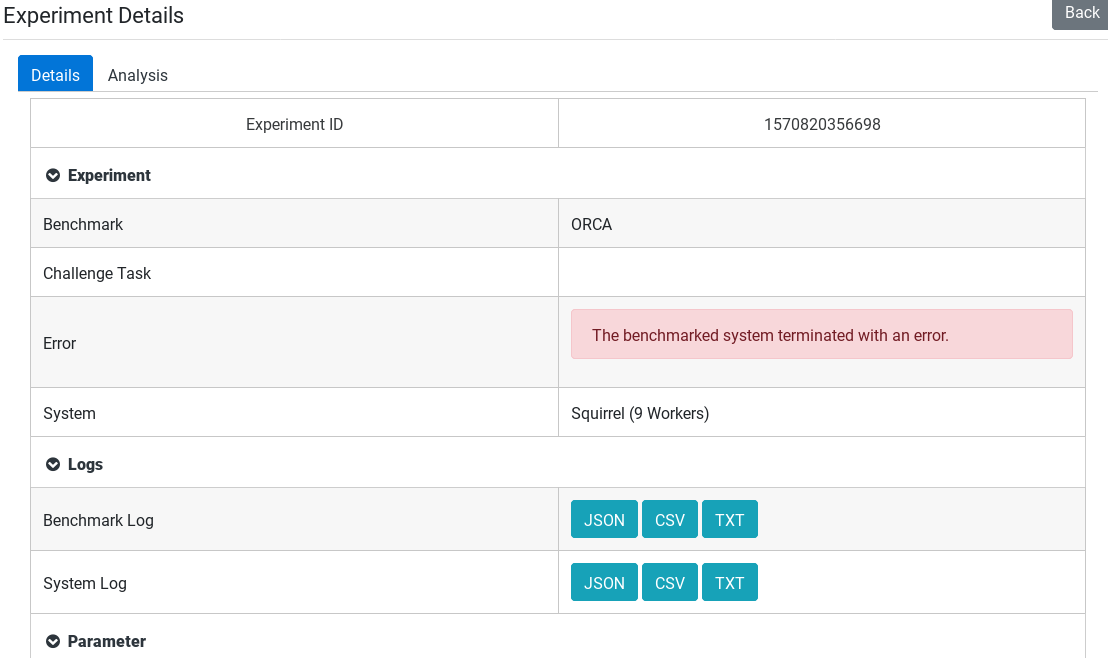Collapse the Experiment section chevron
The image size is (1108, 658).
point(53,175)
